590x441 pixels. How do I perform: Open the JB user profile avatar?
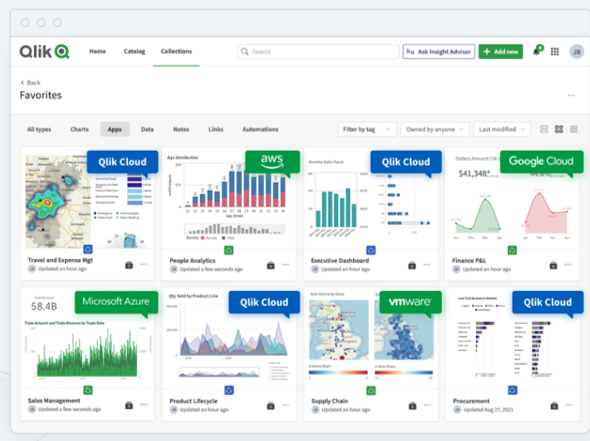pos(576,52)
